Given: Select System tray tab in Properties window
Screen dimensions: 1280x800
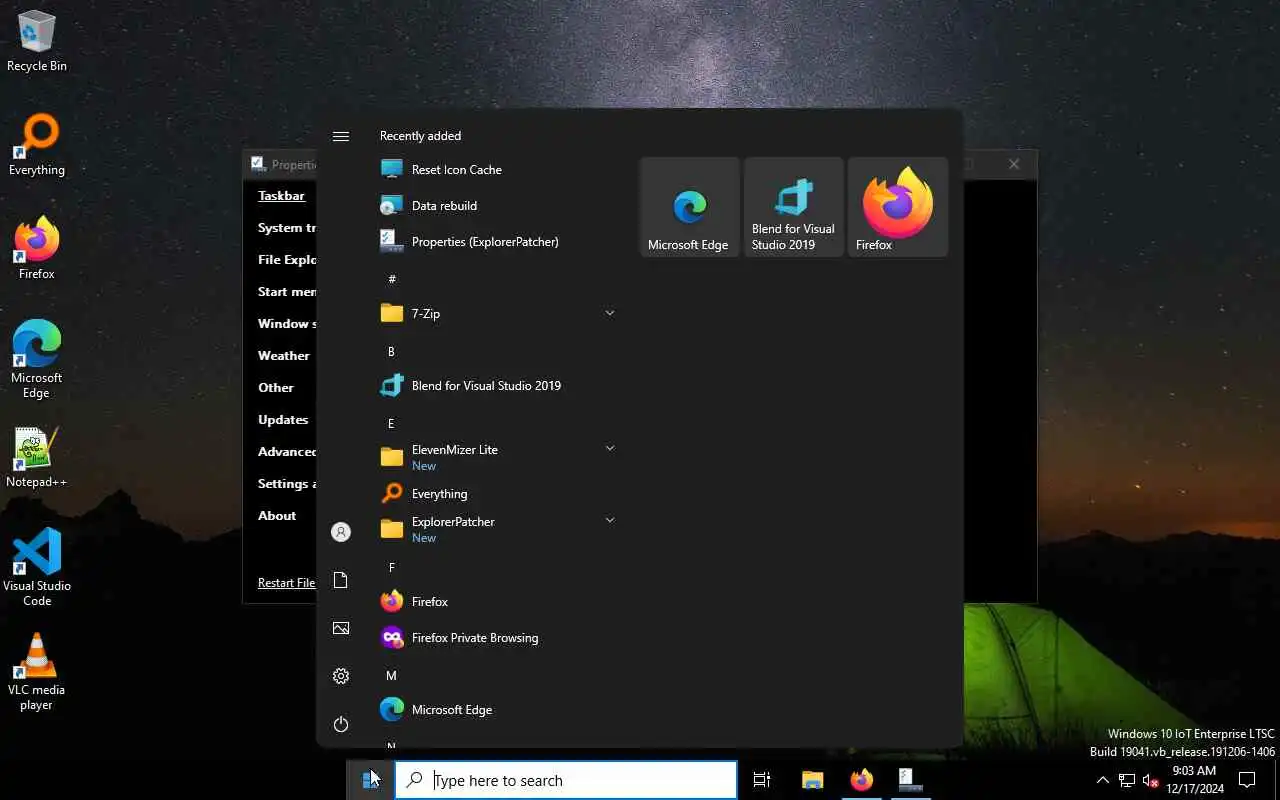Looking at the screenshot, I should click(286, 228).
